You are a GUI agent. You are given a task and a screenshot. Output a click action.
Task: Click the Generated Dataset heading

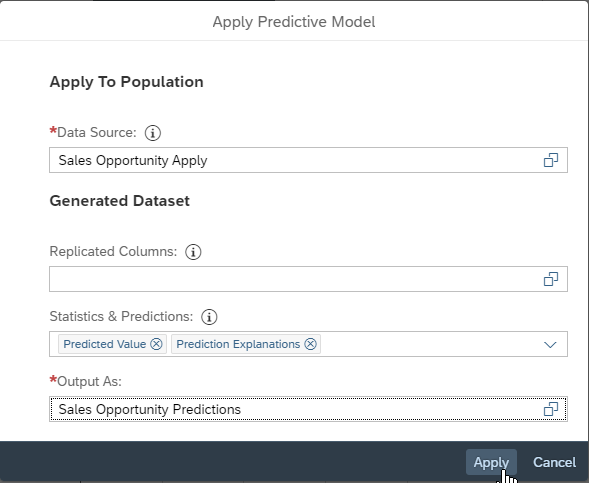tap(119, 201)
